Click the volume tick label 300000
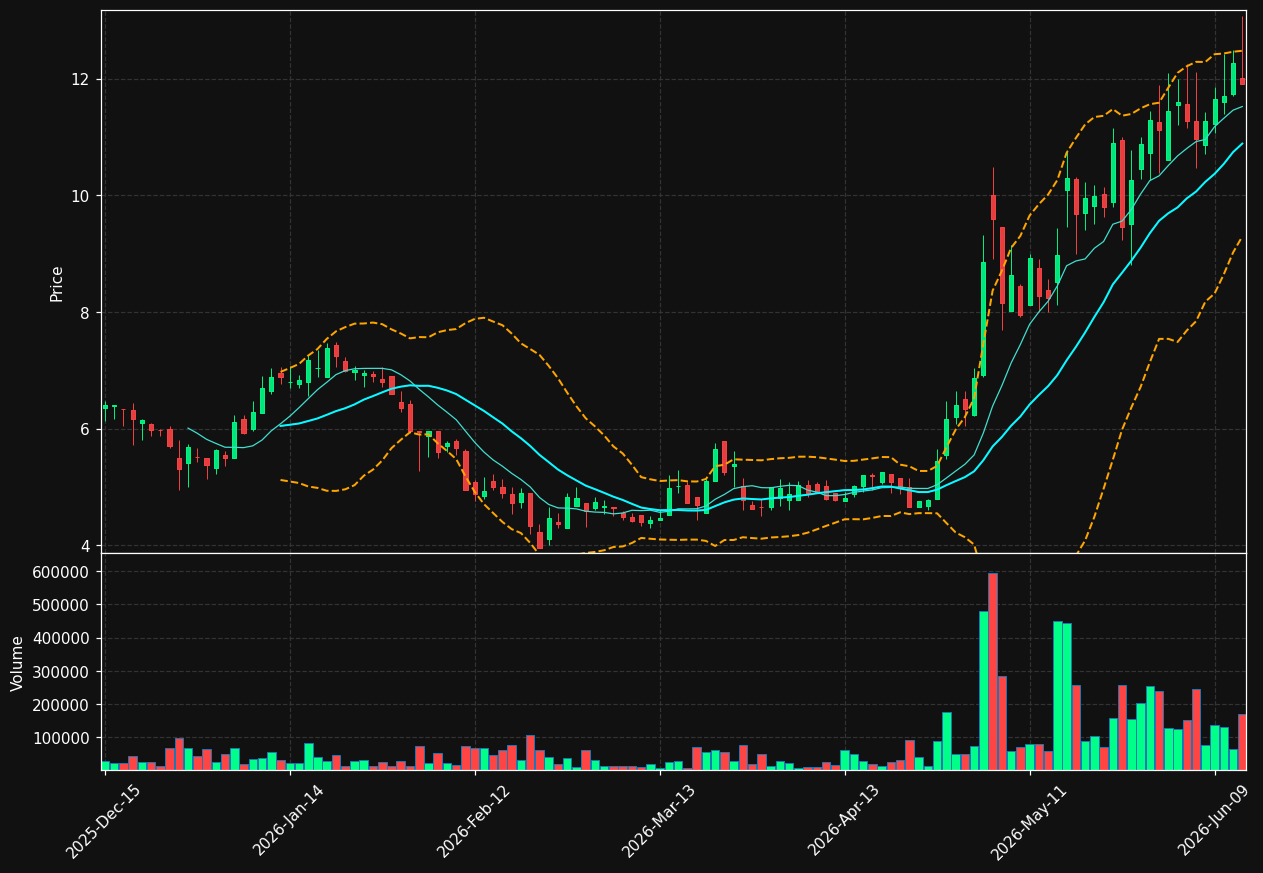1263x873 pixels. tap(62, 672)
